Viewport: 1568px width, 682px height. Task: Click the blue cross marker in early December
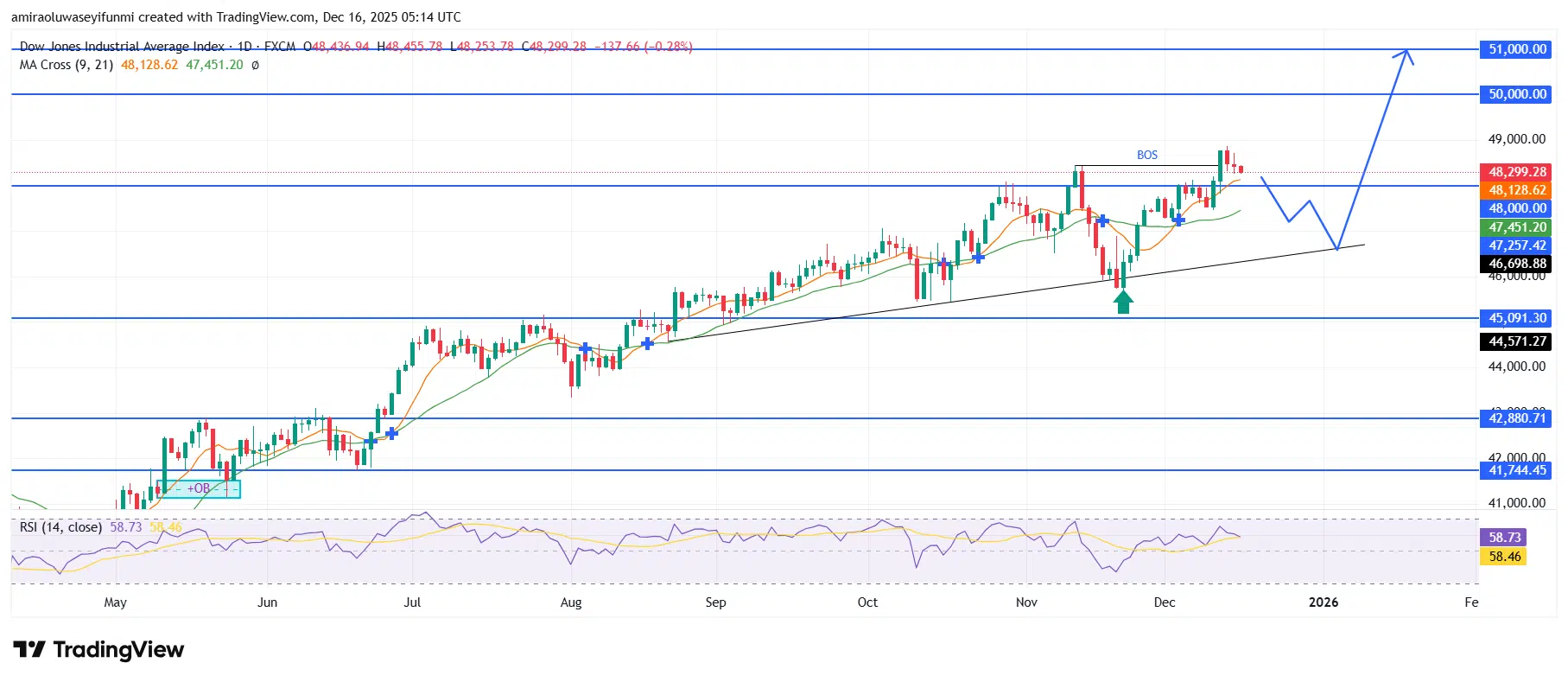click(x=1178, y=220)
